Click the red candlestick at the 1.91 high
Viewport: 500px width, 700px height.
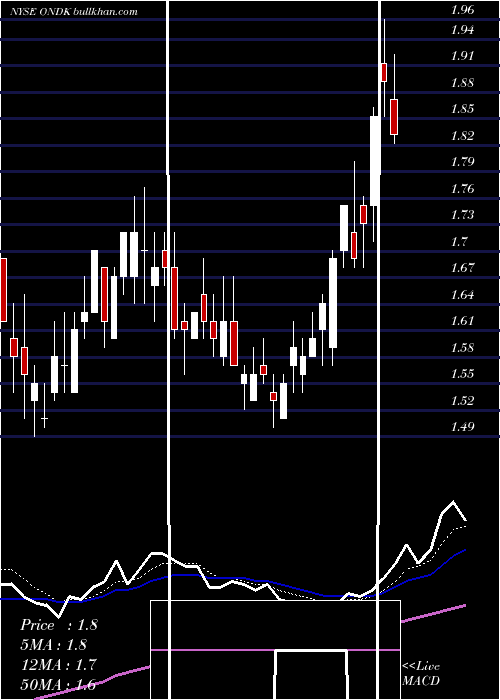(384, 72)
